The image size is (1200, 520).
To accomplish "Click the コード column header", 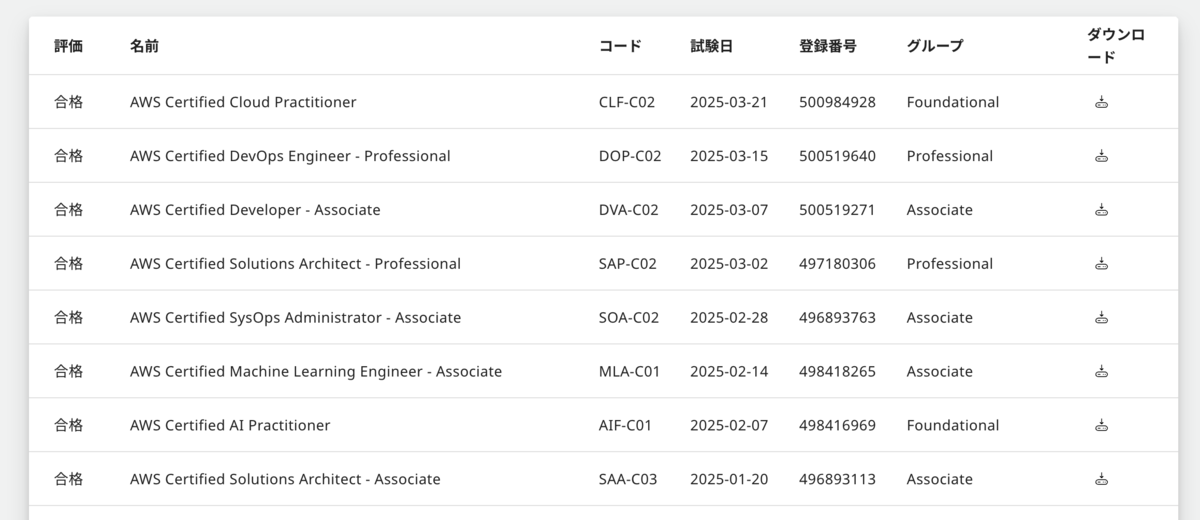I will [x=620, y=46].
